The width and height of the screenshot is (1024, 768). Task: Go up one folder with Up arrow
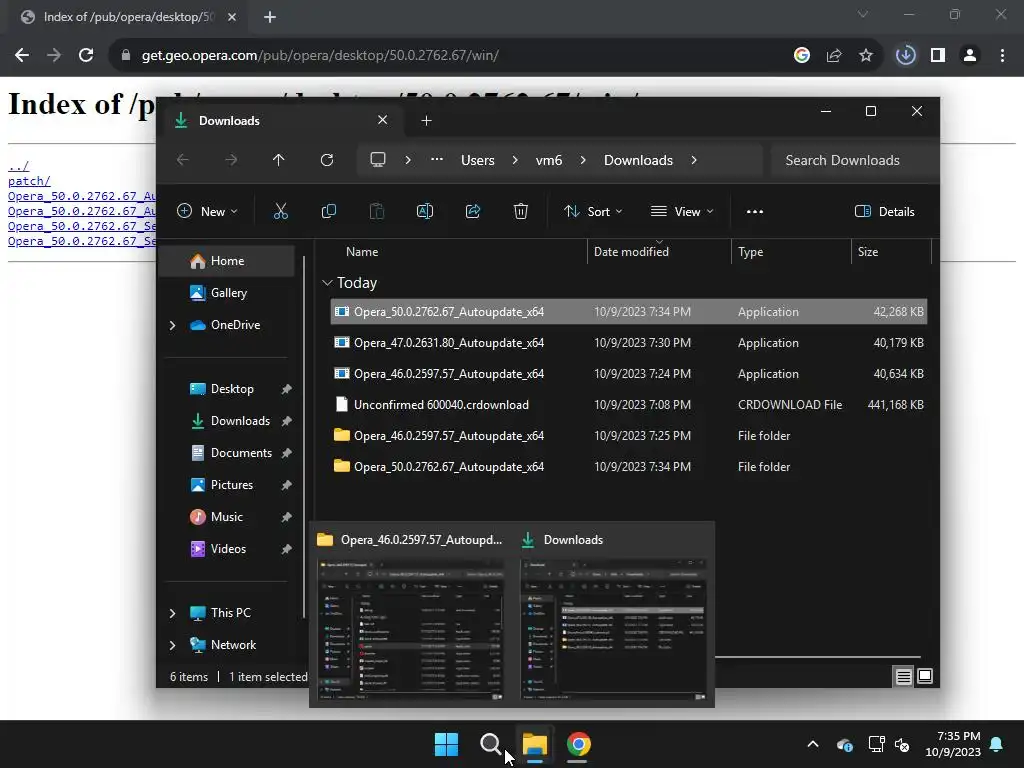(x=278, y=160)
